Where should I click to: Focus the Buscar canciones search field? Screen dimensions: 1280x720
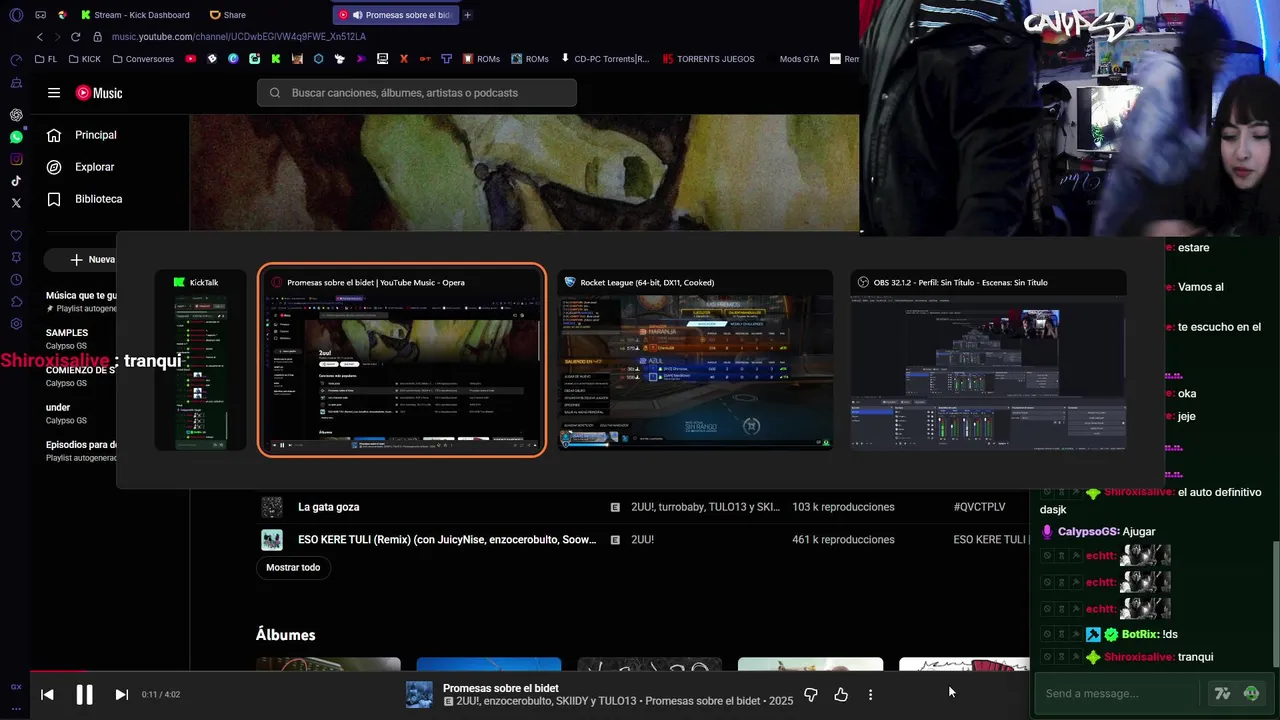coord(417,93)
